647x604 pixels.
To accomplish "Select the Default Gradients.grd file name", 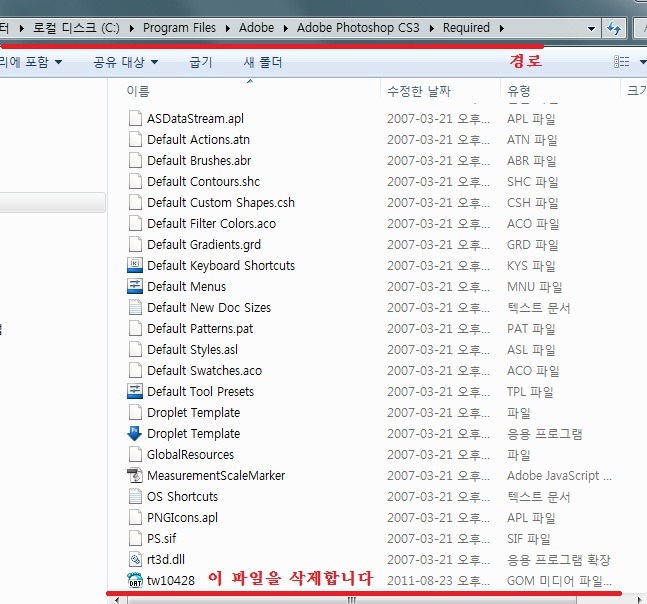I will tap(204, 245).
